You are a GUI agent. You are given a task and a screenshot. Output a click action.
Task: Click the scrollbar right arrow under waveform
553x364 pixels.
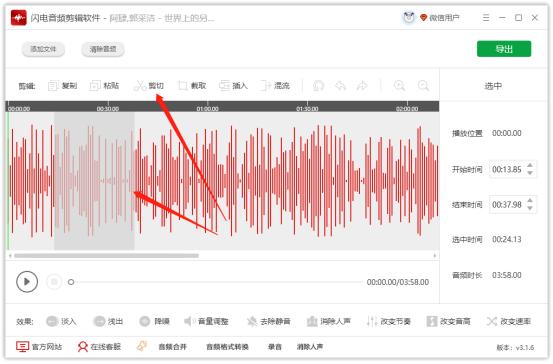click(434, 256)
